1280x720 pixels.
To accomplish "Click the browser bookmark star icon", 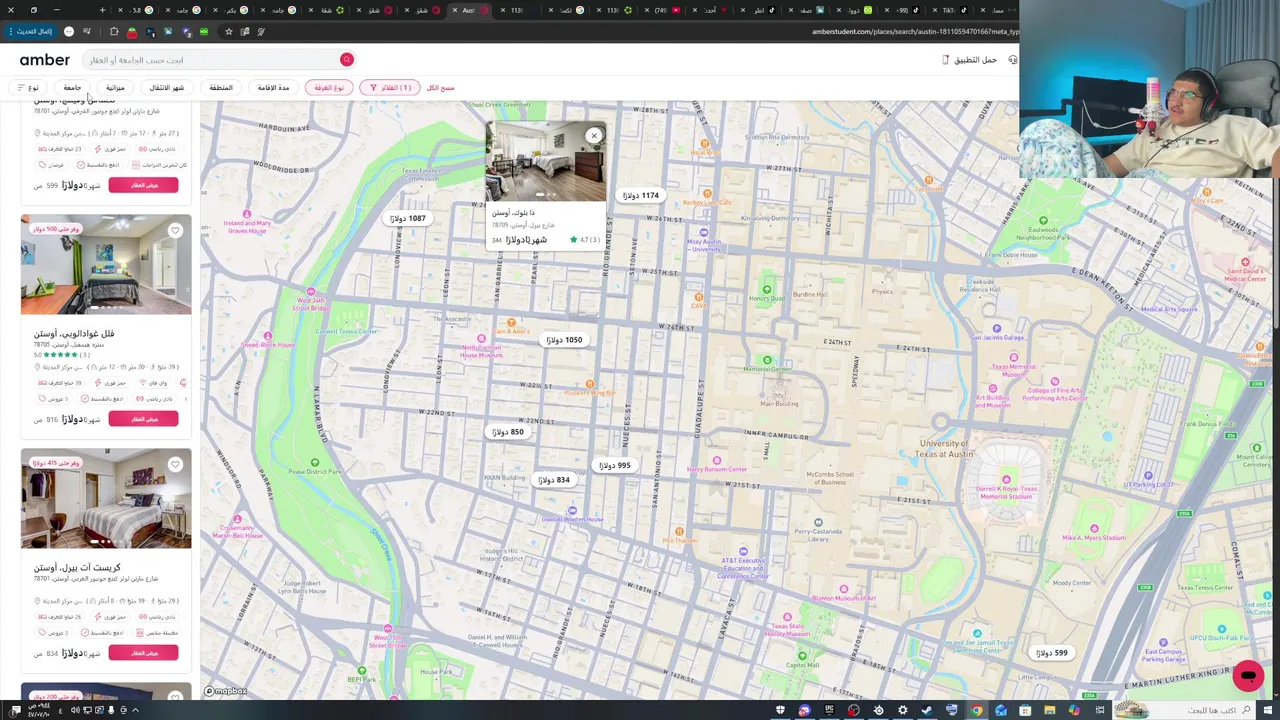I will [228, 32].
